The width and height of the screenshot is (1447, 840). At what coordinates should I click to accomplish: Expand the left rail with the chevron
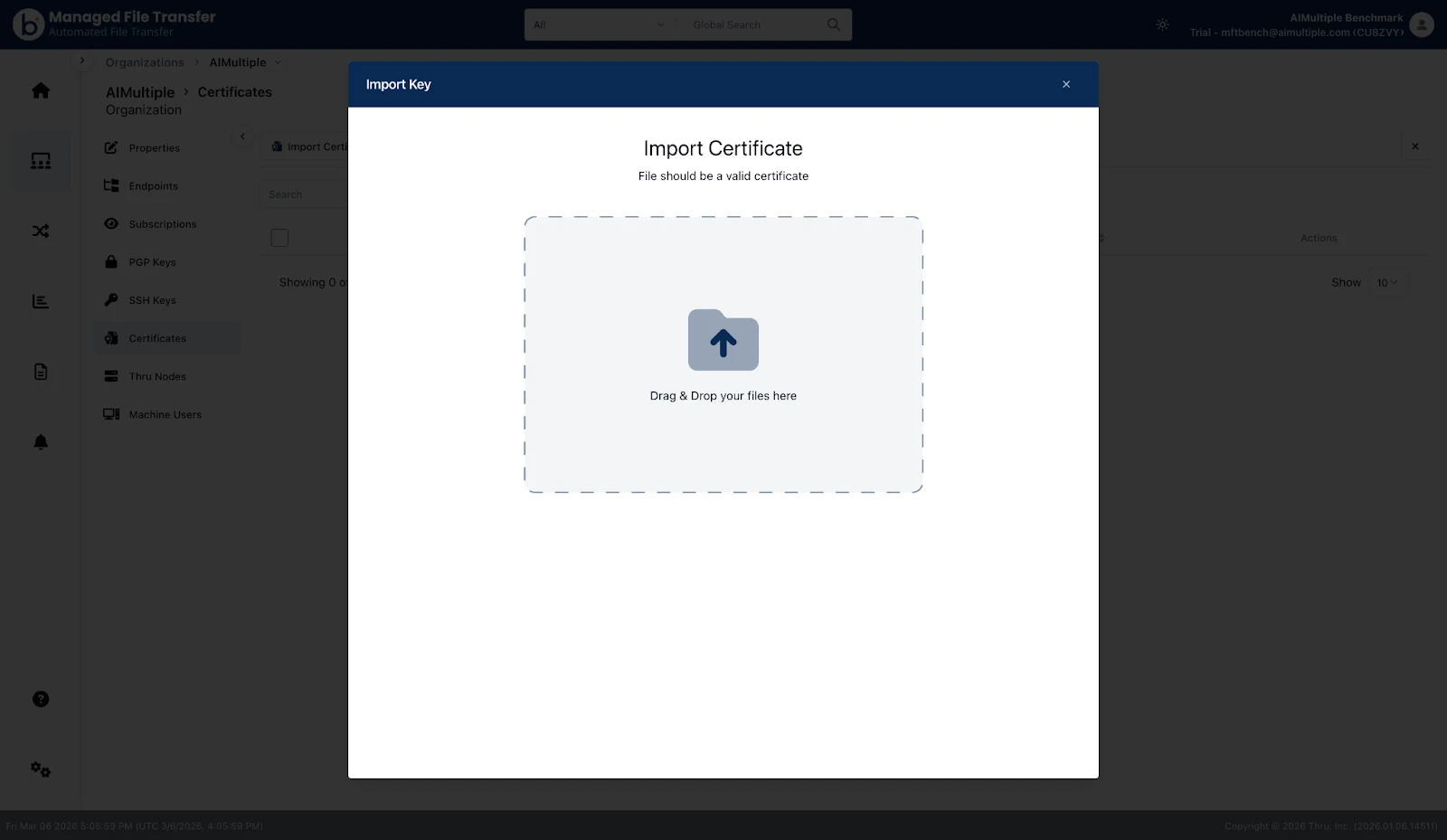pyautogui.click(x=82, y=61)
